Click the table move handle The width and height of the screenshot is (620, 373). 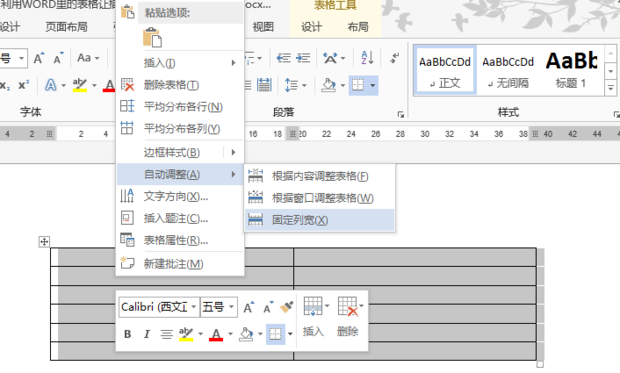pos(44,241)
